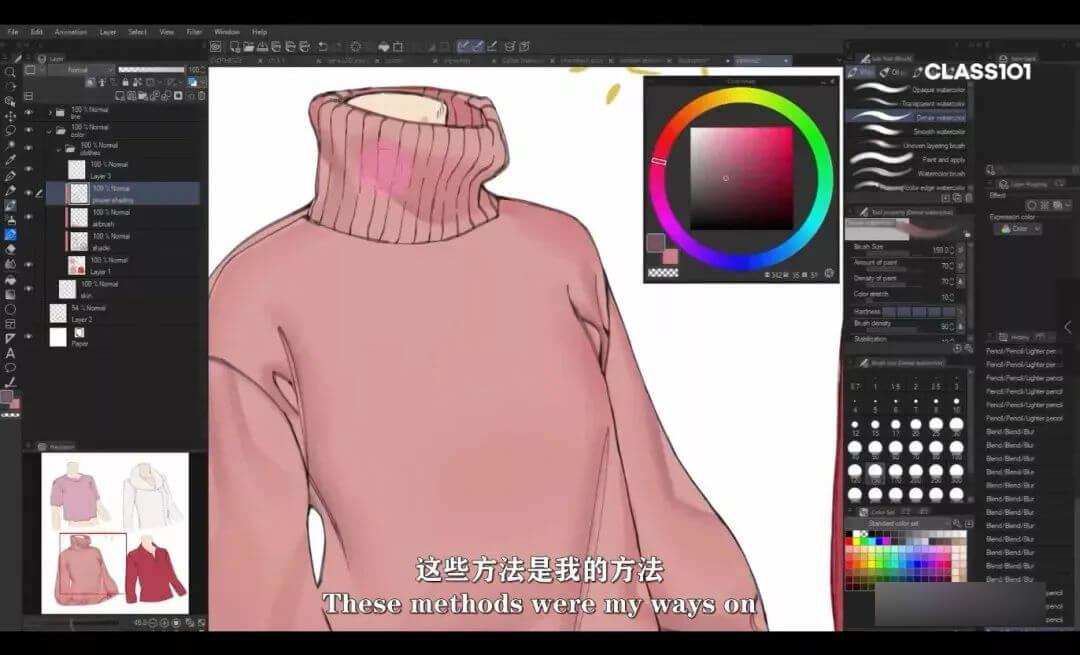
Task: Expand the line layer folder
Action: coord(50,112)
